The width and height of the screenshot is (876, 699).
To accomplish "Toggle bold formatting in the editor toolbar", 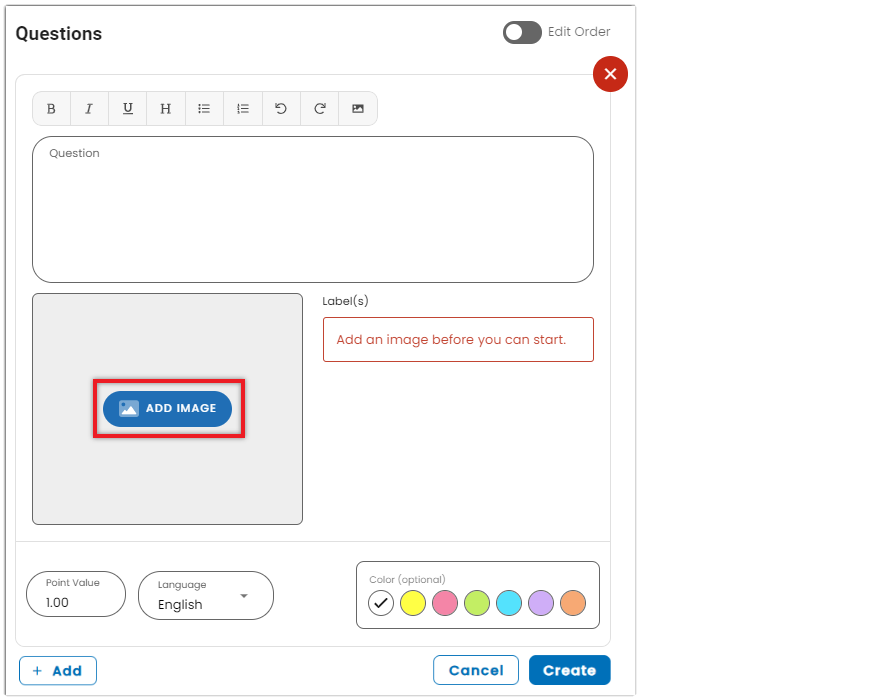I will 51,109.
